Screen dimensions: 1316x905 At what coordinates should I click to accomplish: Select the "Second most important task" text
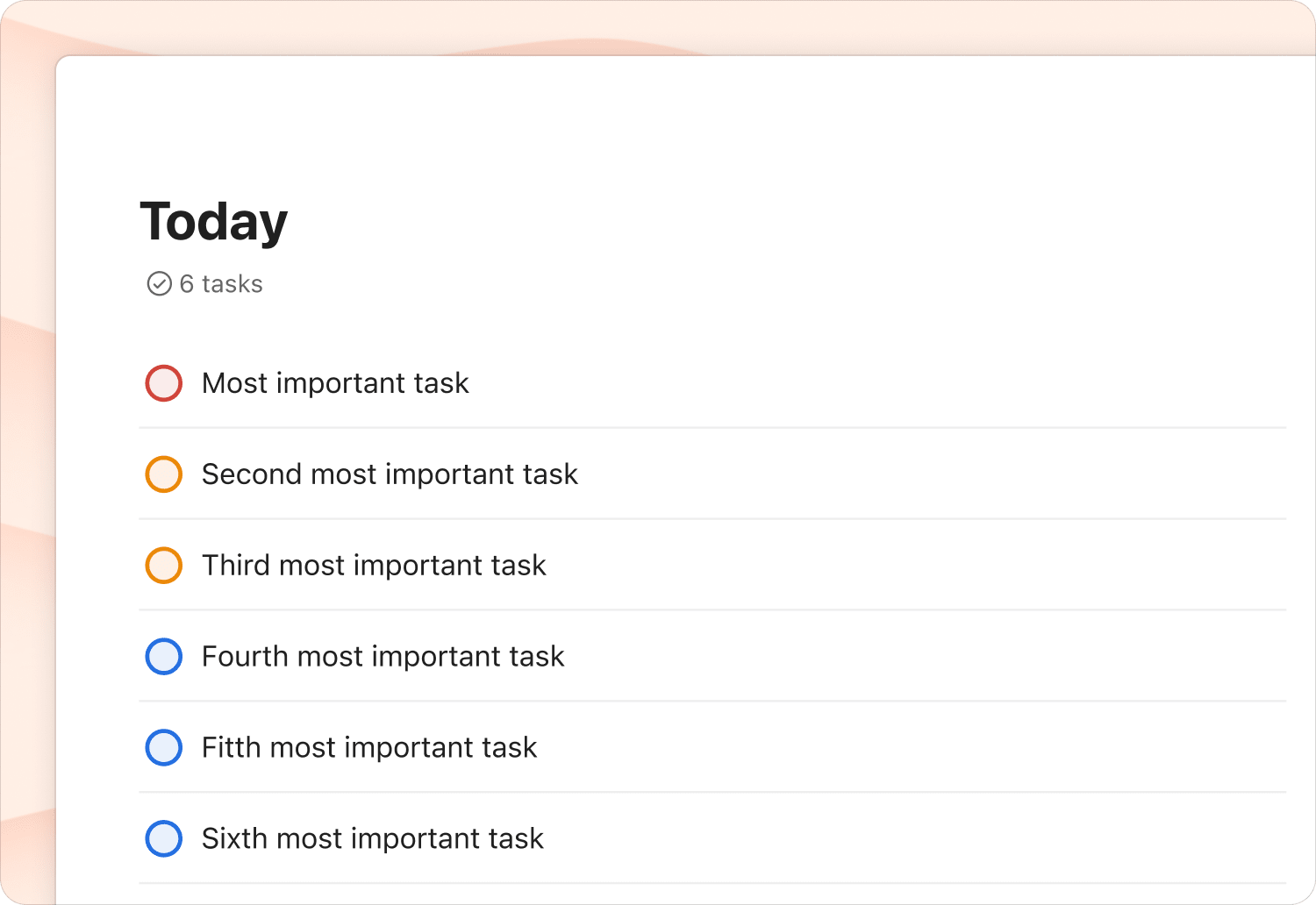click(x=390, y=474)
